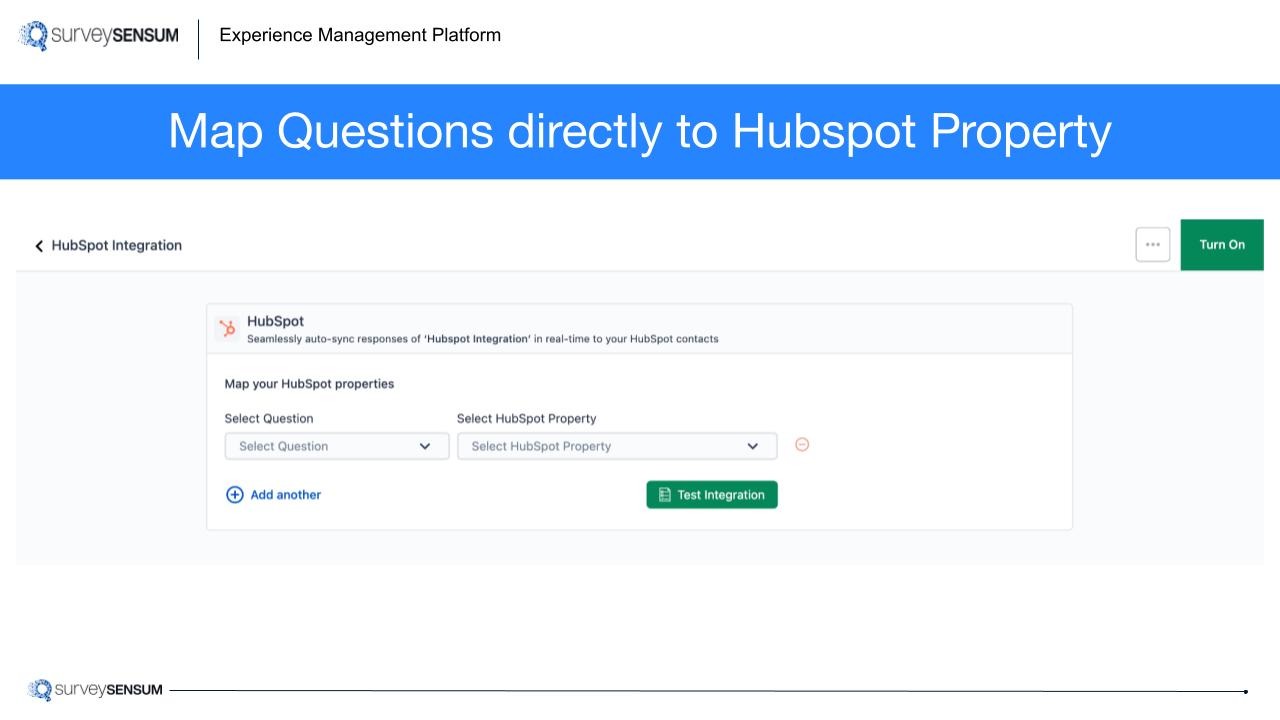
Task: Click the Map your HubSpot properties heading
Action: [309, 383]
